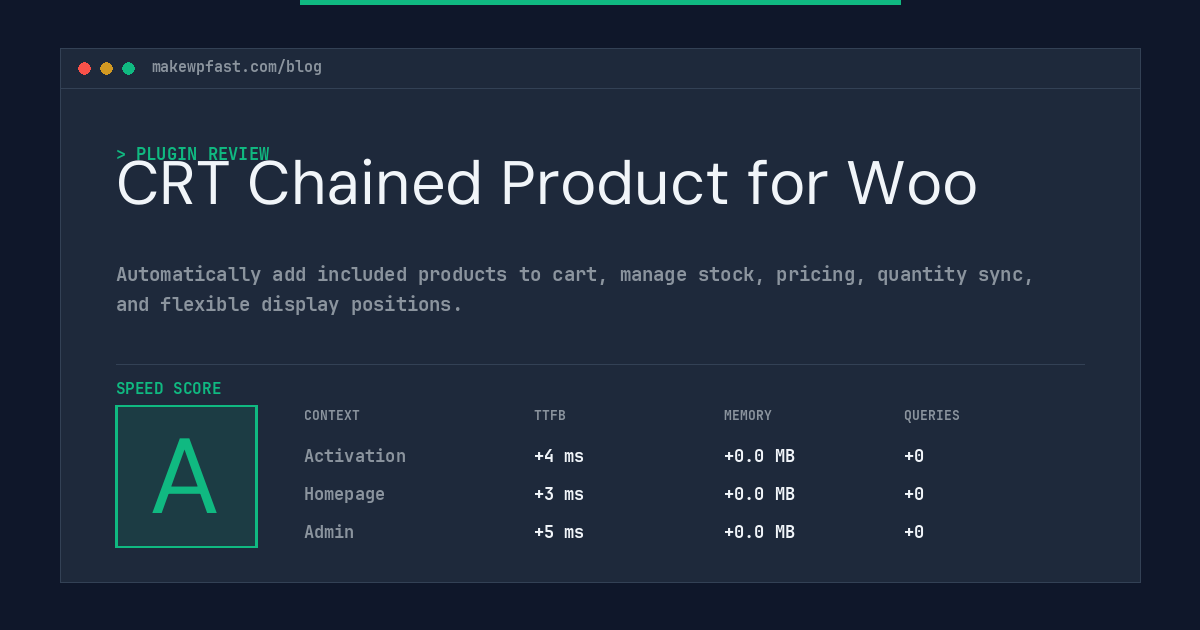Click the PLUGIN REVIEW label
Viewport: 1200px width, 630px height.
pos(192,154)
